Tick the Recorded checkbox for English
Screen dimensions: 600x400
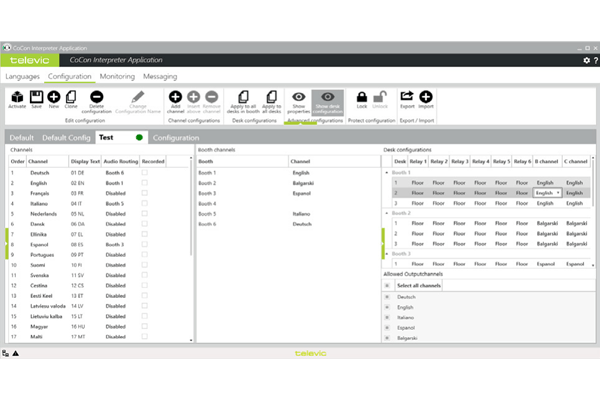[x=144, y=183]
